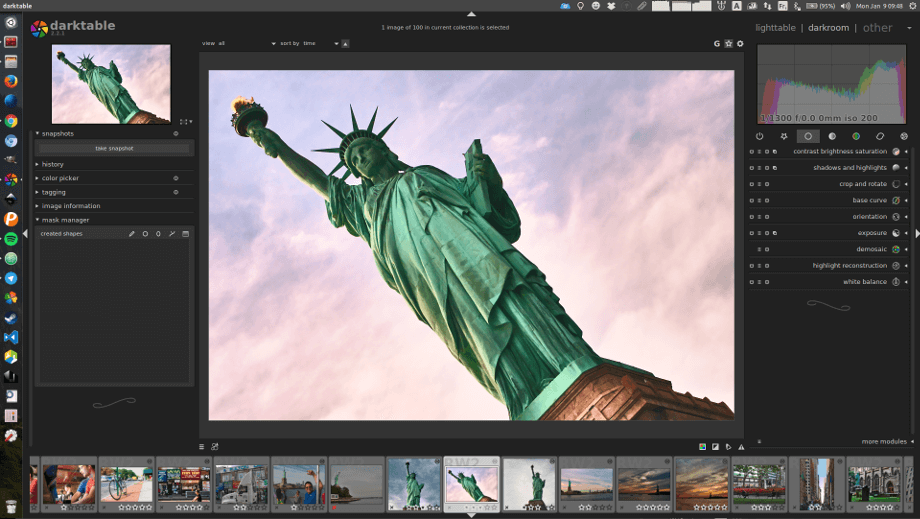Toggle shadows and highlights module on/off
920x519 pixels.
coord(752,168)
